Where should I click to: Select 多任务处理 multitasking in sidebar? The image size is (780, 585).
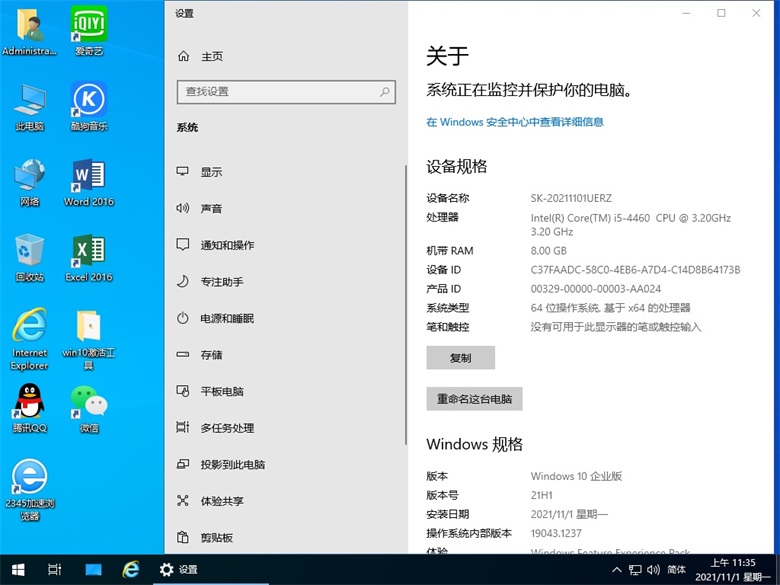click(227, 428)
